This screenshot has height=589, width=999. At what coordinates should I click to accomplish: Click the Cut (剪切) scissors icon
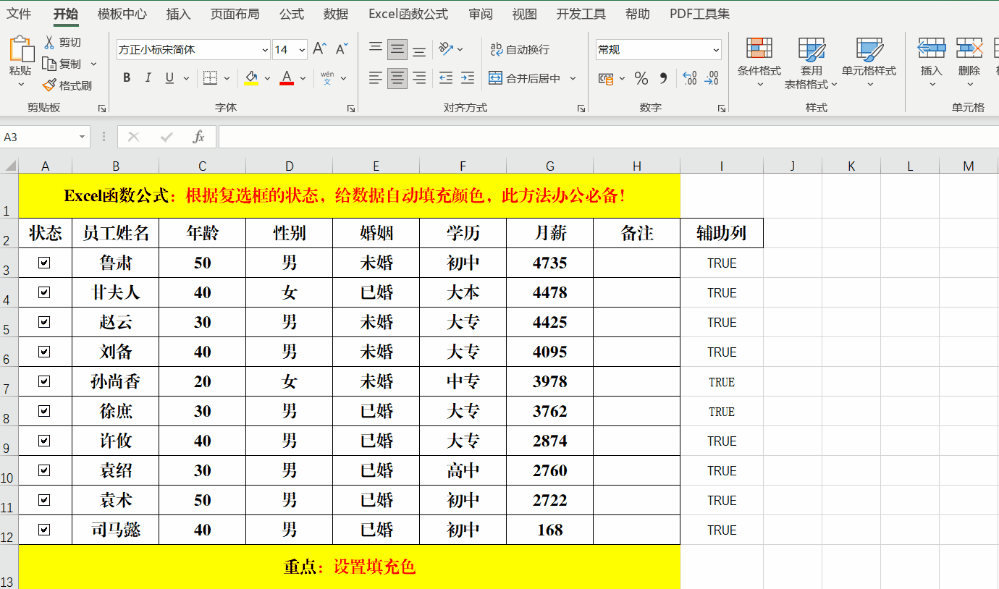click(49, 42)
